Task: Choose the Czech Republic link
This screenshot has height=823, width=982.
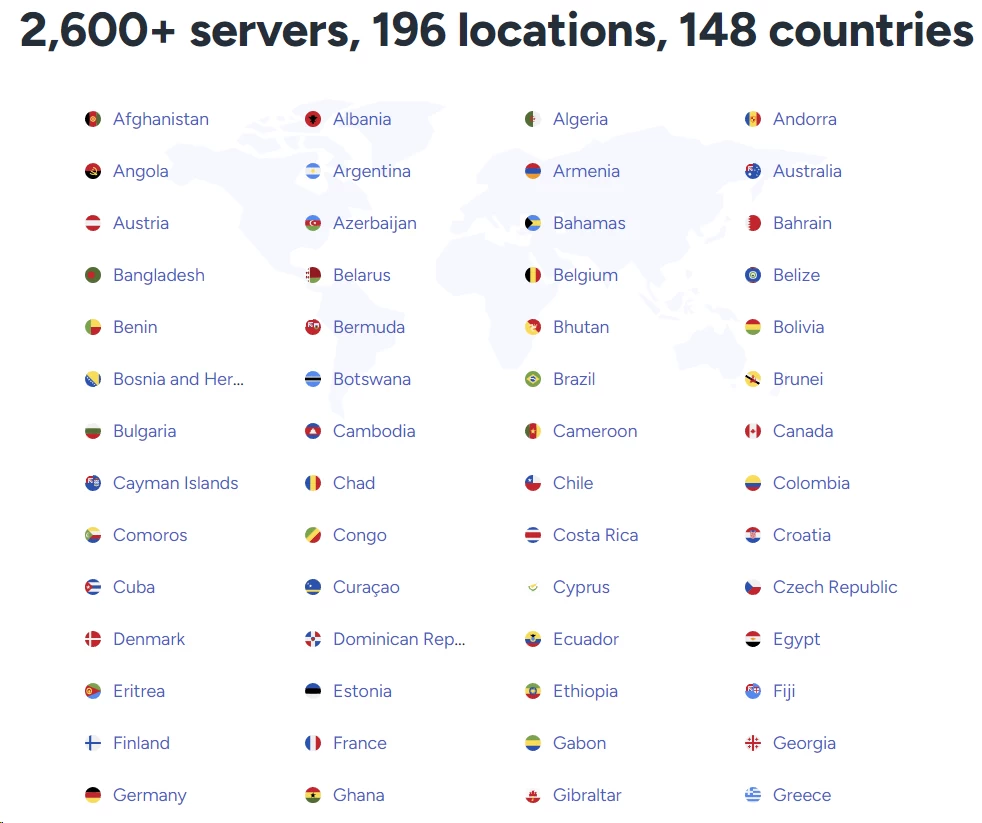Action: point(835,587)
